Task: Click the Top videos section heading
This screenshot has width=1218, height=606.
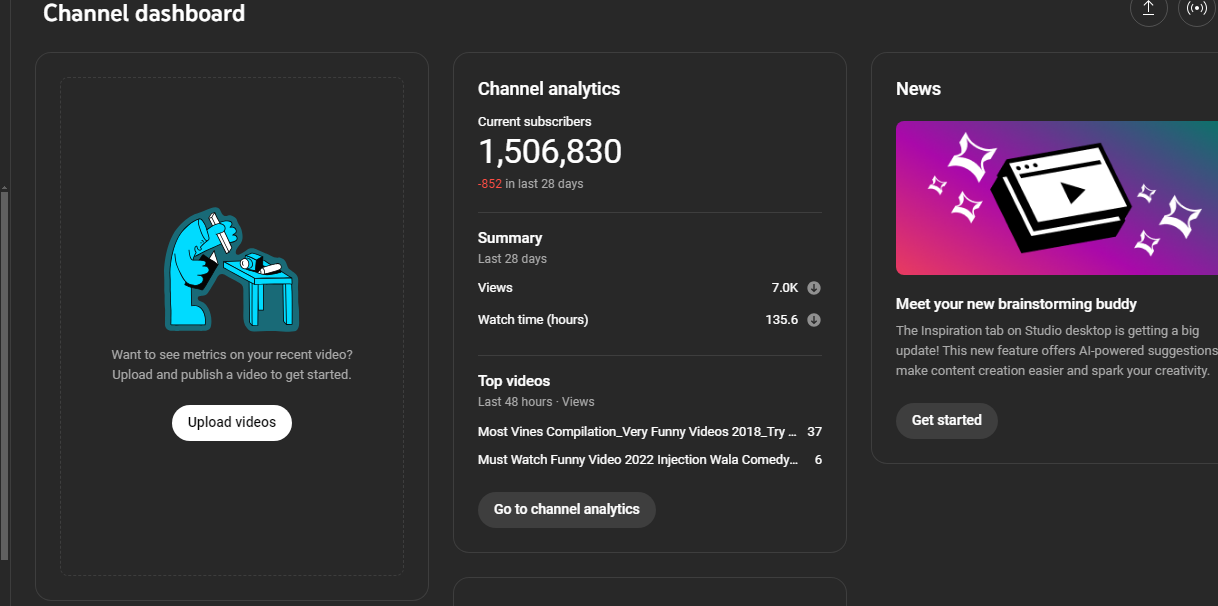Action: coord(514,381)
